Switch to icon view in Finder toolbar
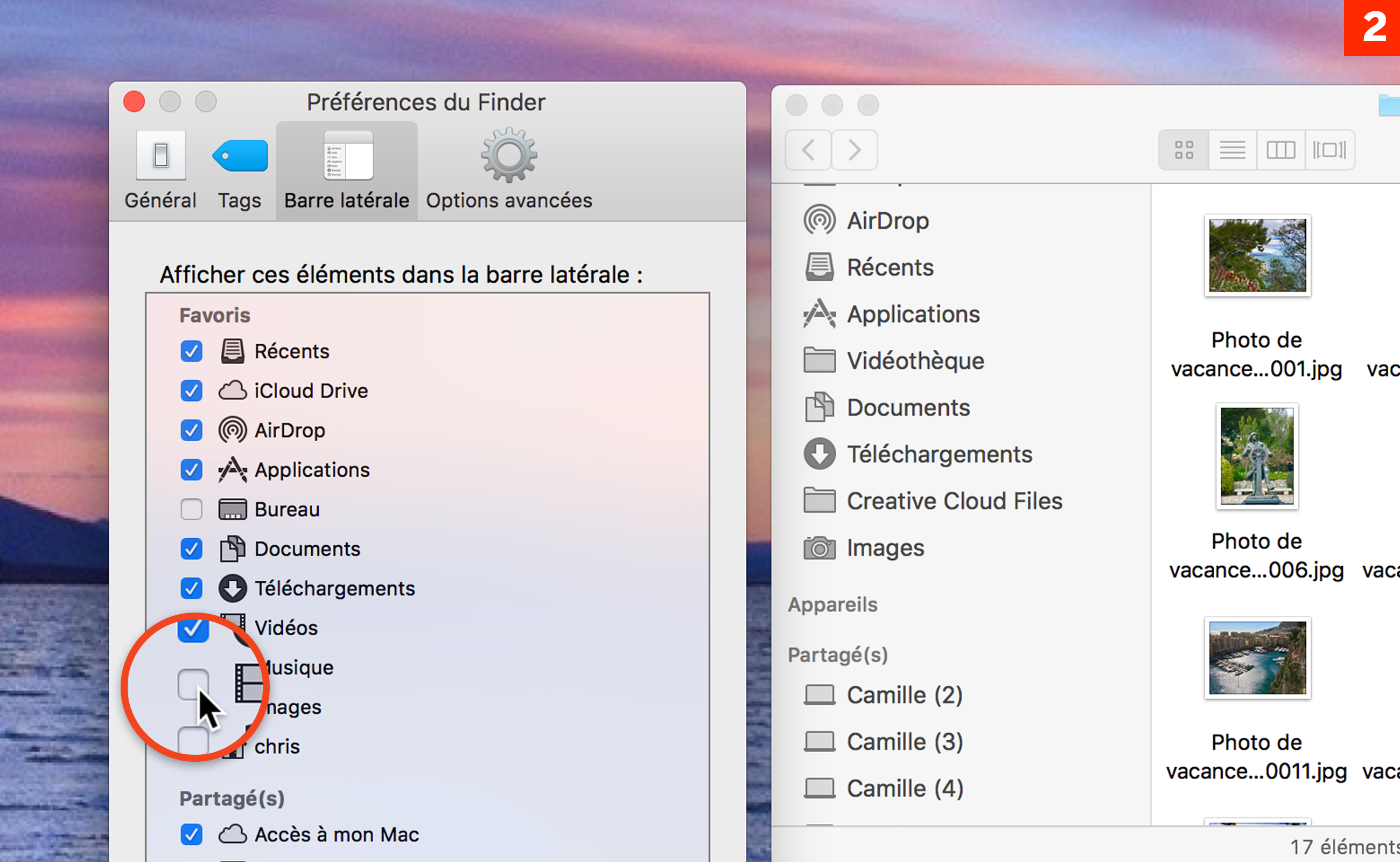Screen dimensions: 1400x862 [x=1184, y=150]
